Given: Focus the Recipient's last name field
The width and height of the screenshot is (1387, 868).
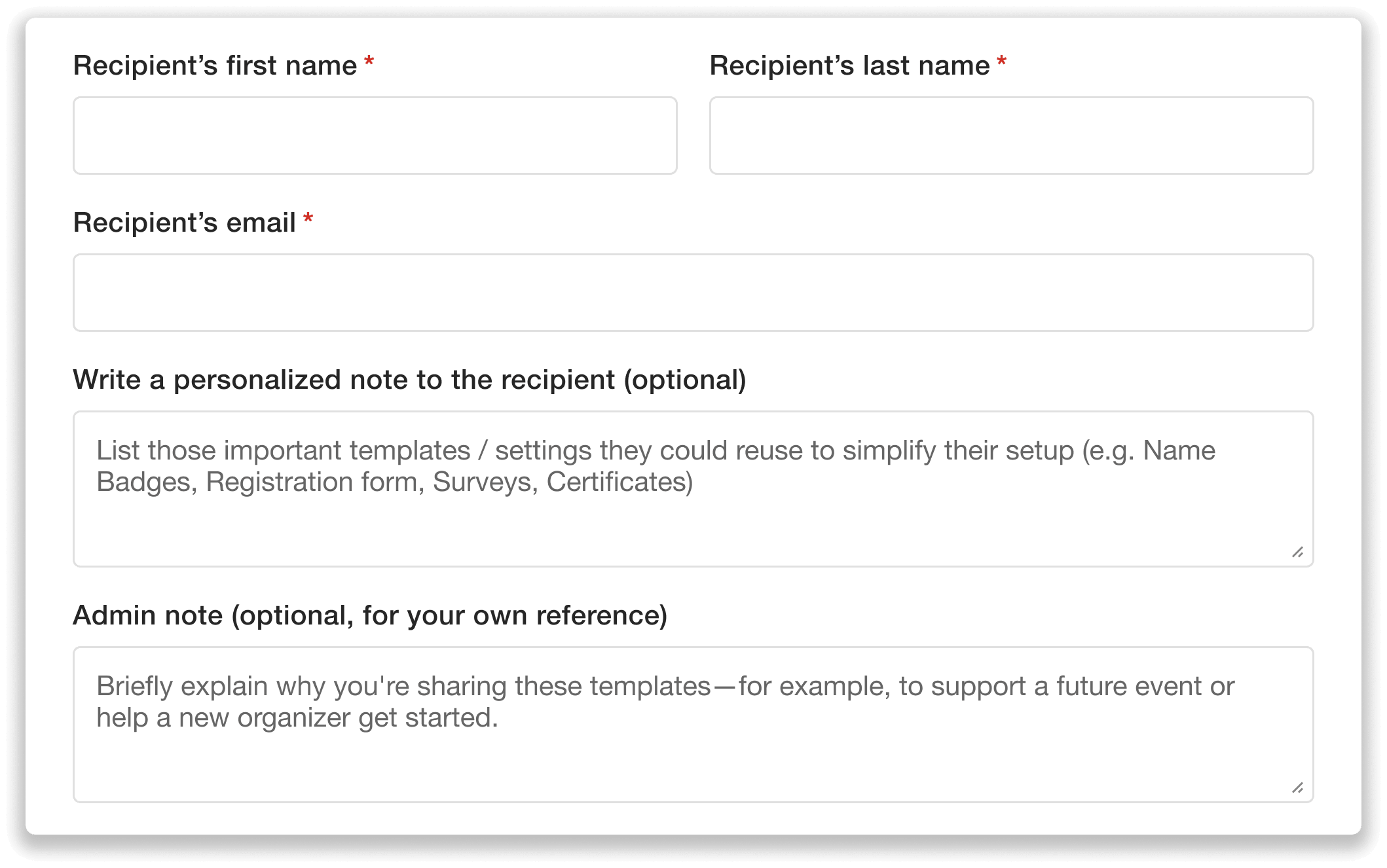Looking at the screenshot, I should [1011, 136].
